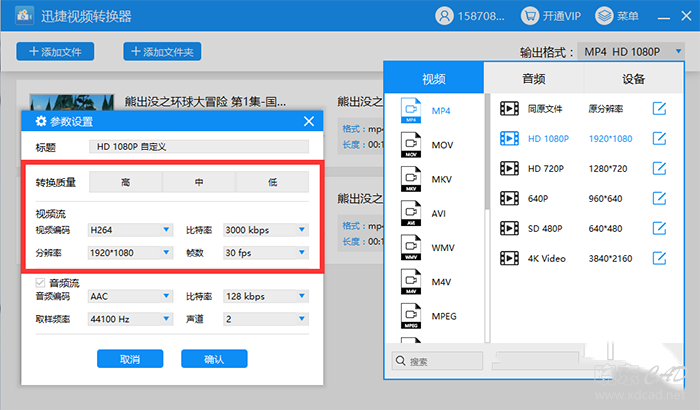This screenshot has width=700, height=410.
Task: Click the app logo in title bar
Action: tap(24, 16)
